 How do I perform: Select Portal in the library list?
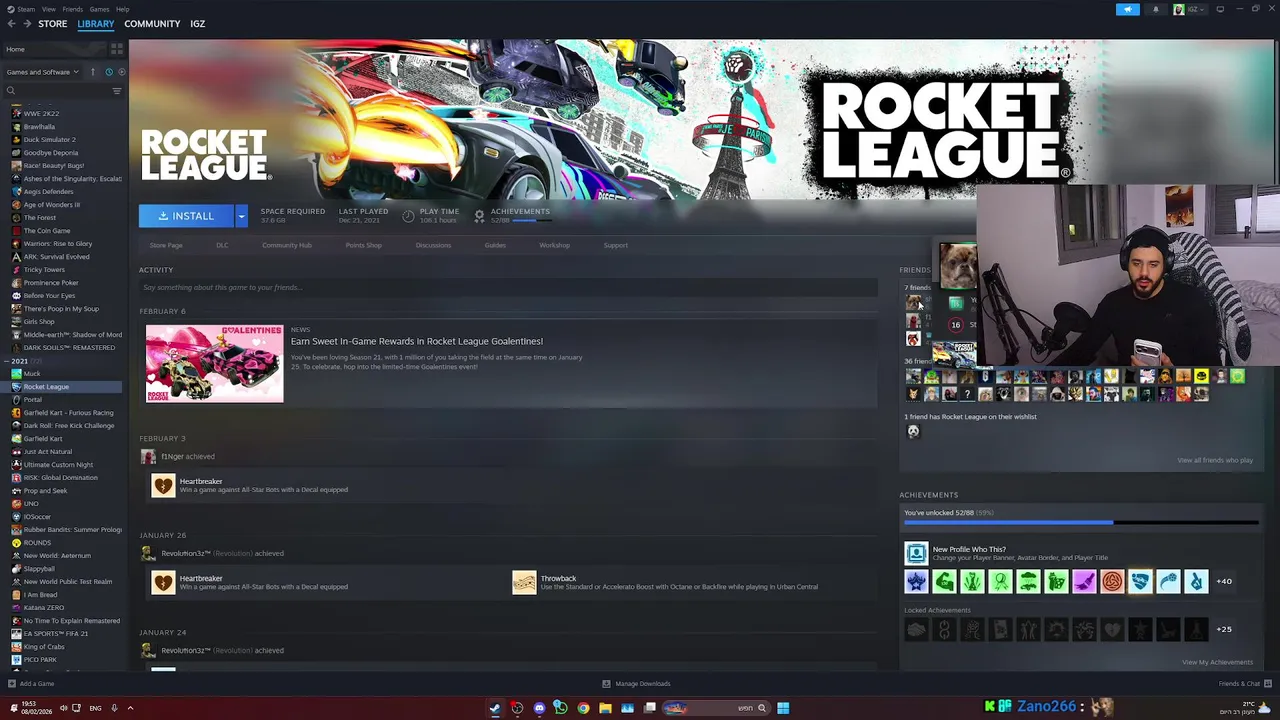(x=33, y=400)
